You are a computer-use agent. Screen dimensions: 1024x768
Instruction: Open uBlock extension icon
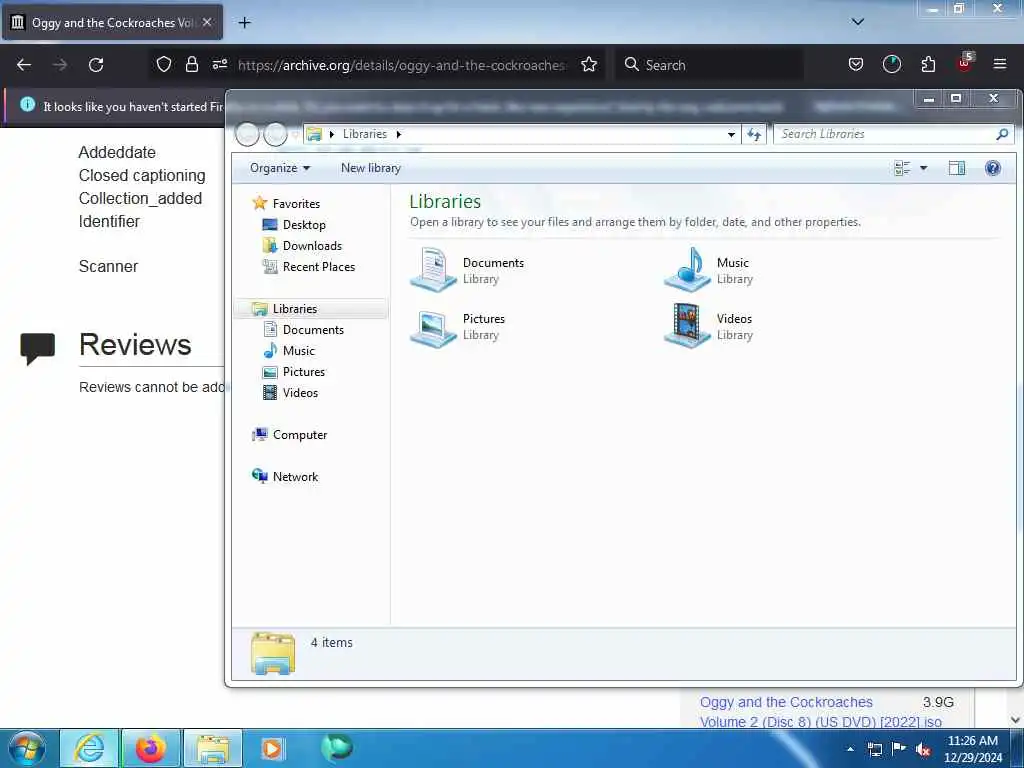tap(964, 63)
